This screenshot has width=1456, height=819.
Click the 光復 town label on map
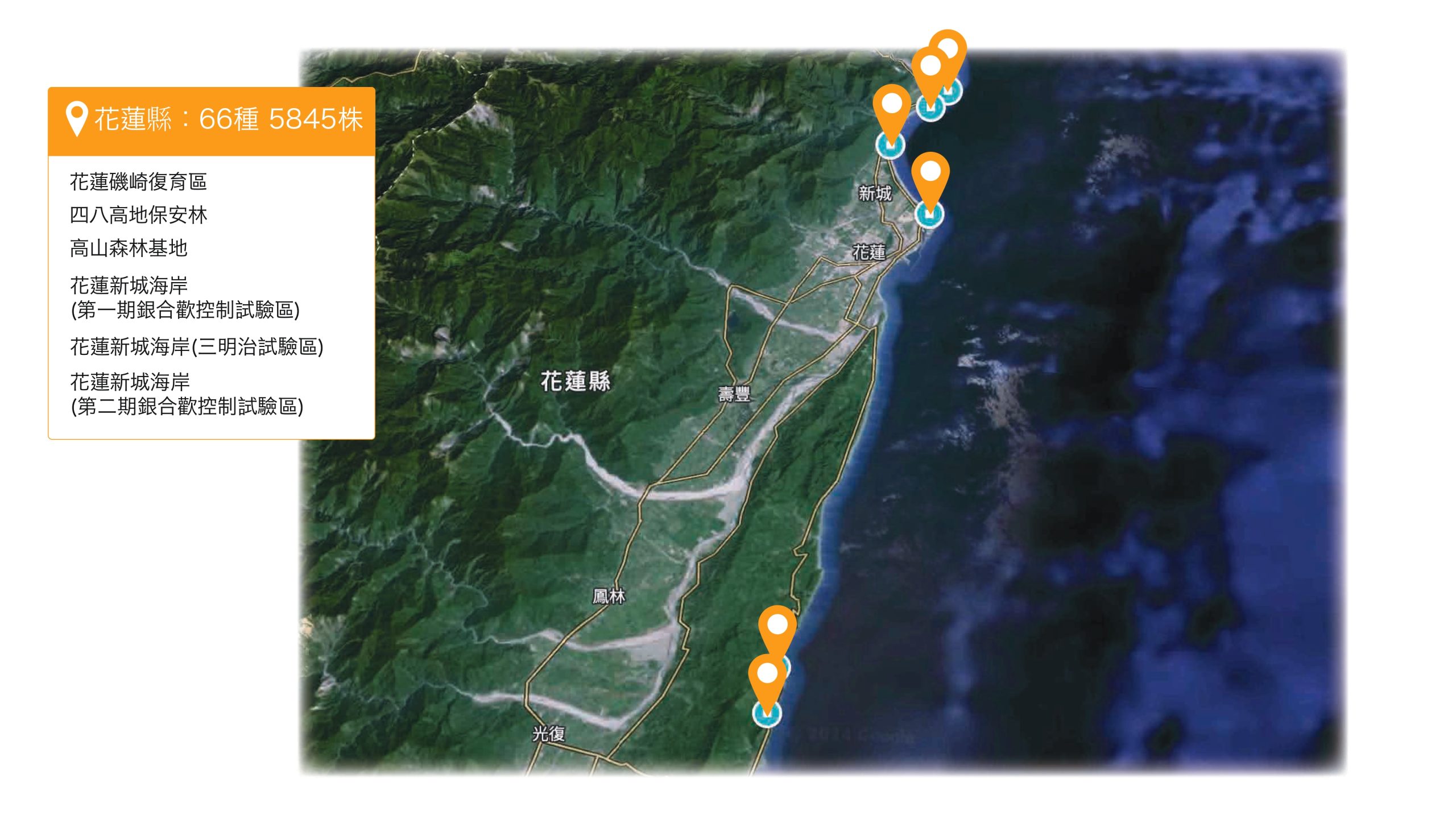549,734
